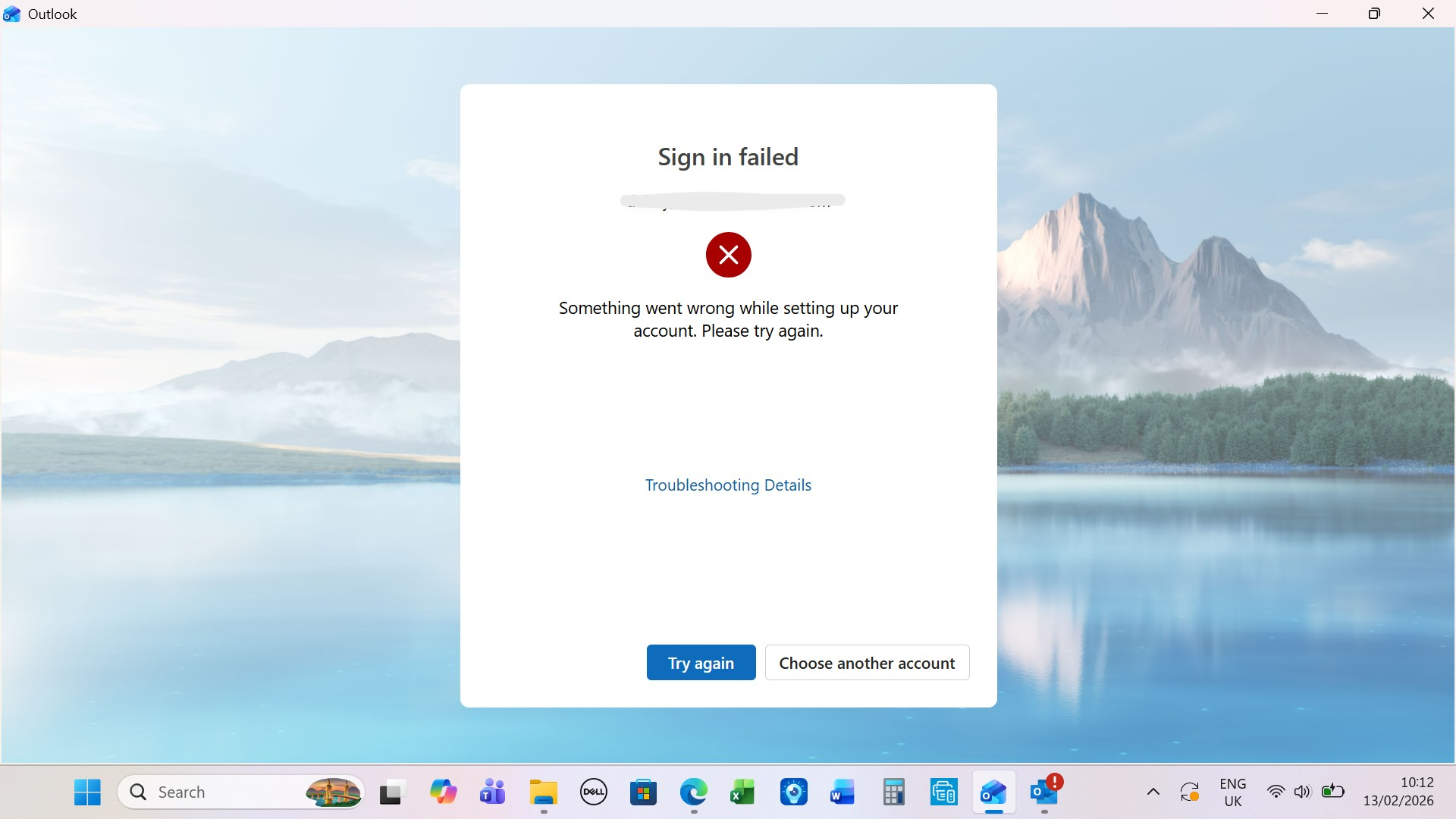Open Word from the taskbar
The height and width of the screenshot is (819, 1456).
[843, 792]
